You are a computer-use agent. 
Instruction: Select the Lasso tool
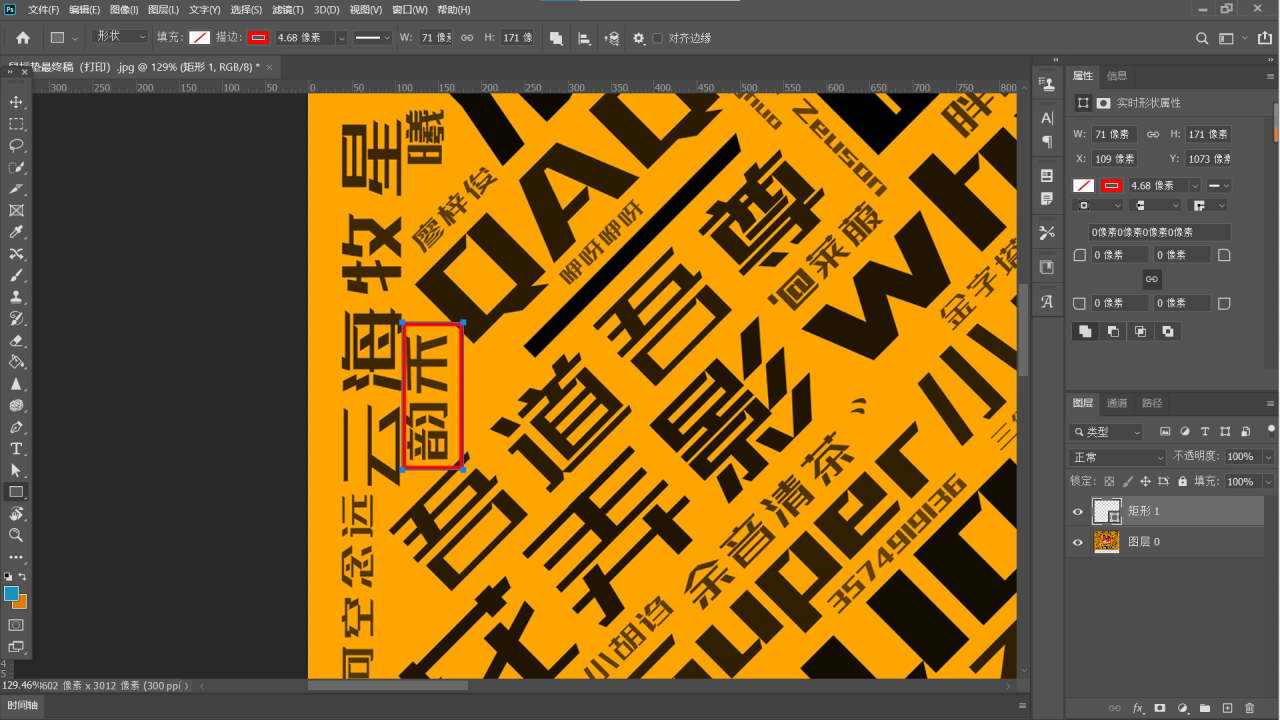click(16, 146)
